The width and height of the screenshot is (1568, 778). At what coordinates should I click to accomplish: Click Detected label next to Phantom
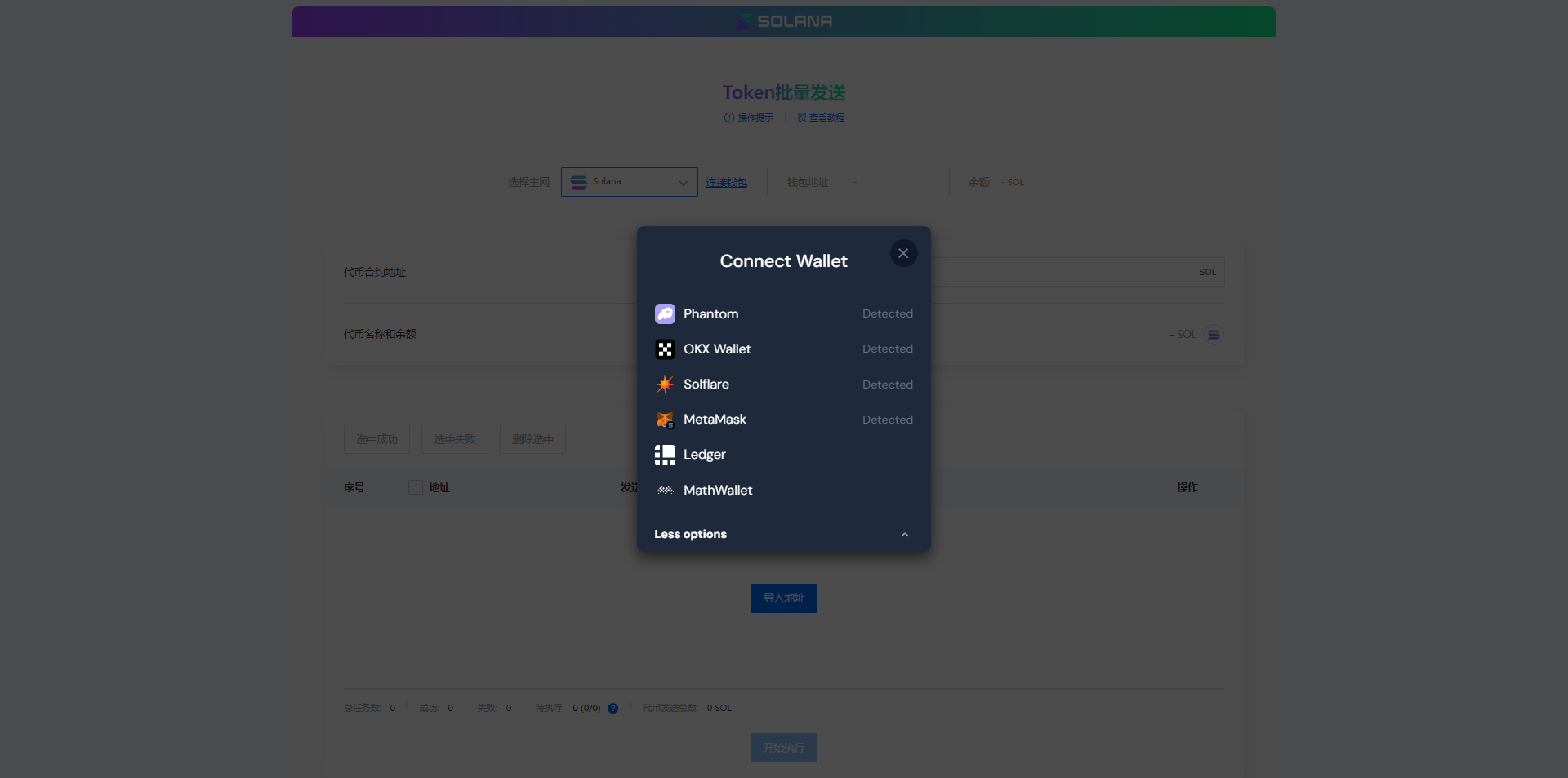tap(888, 313)
